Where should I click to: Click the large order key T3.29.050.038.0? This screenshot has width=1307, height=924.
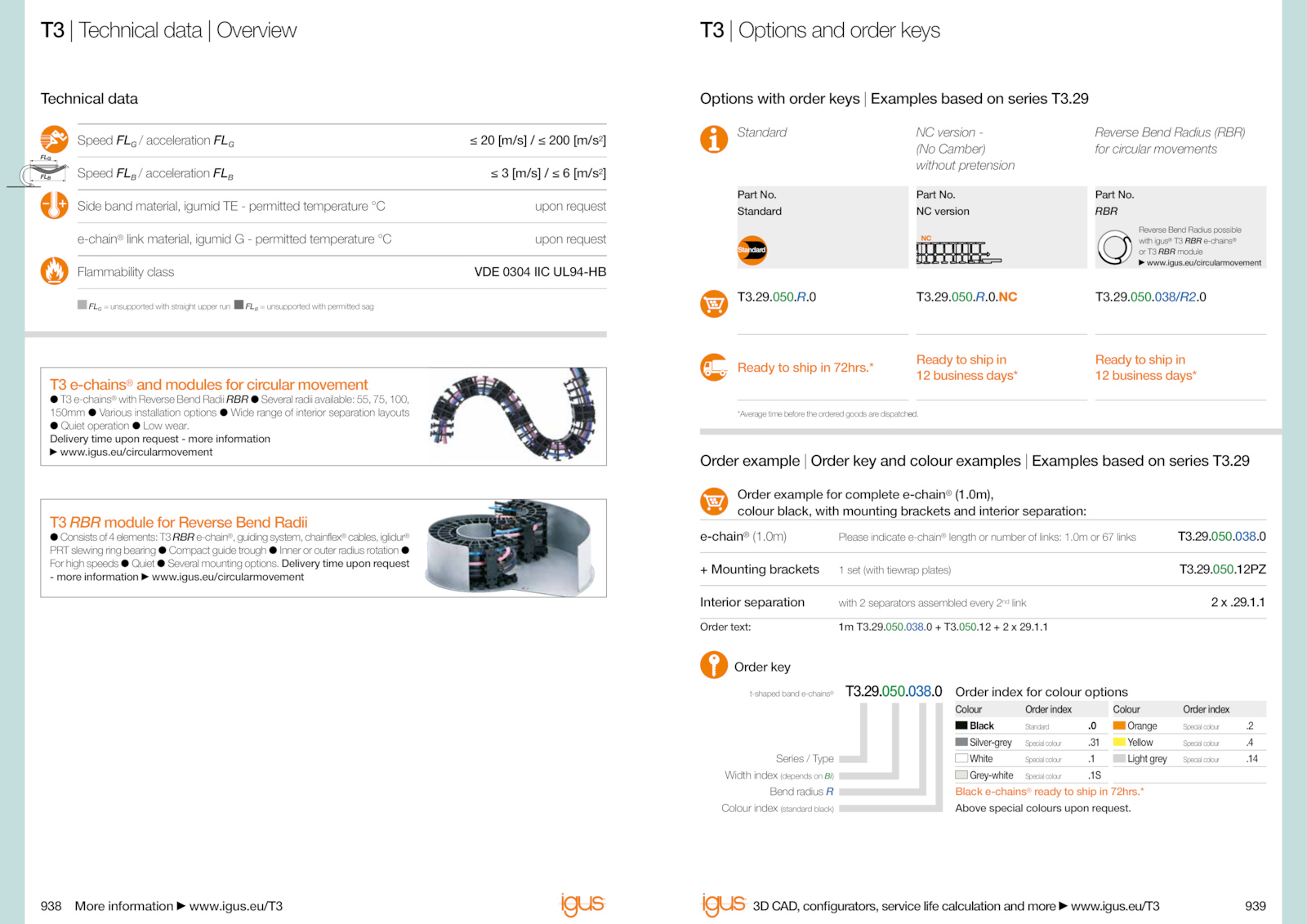(894, 691)
